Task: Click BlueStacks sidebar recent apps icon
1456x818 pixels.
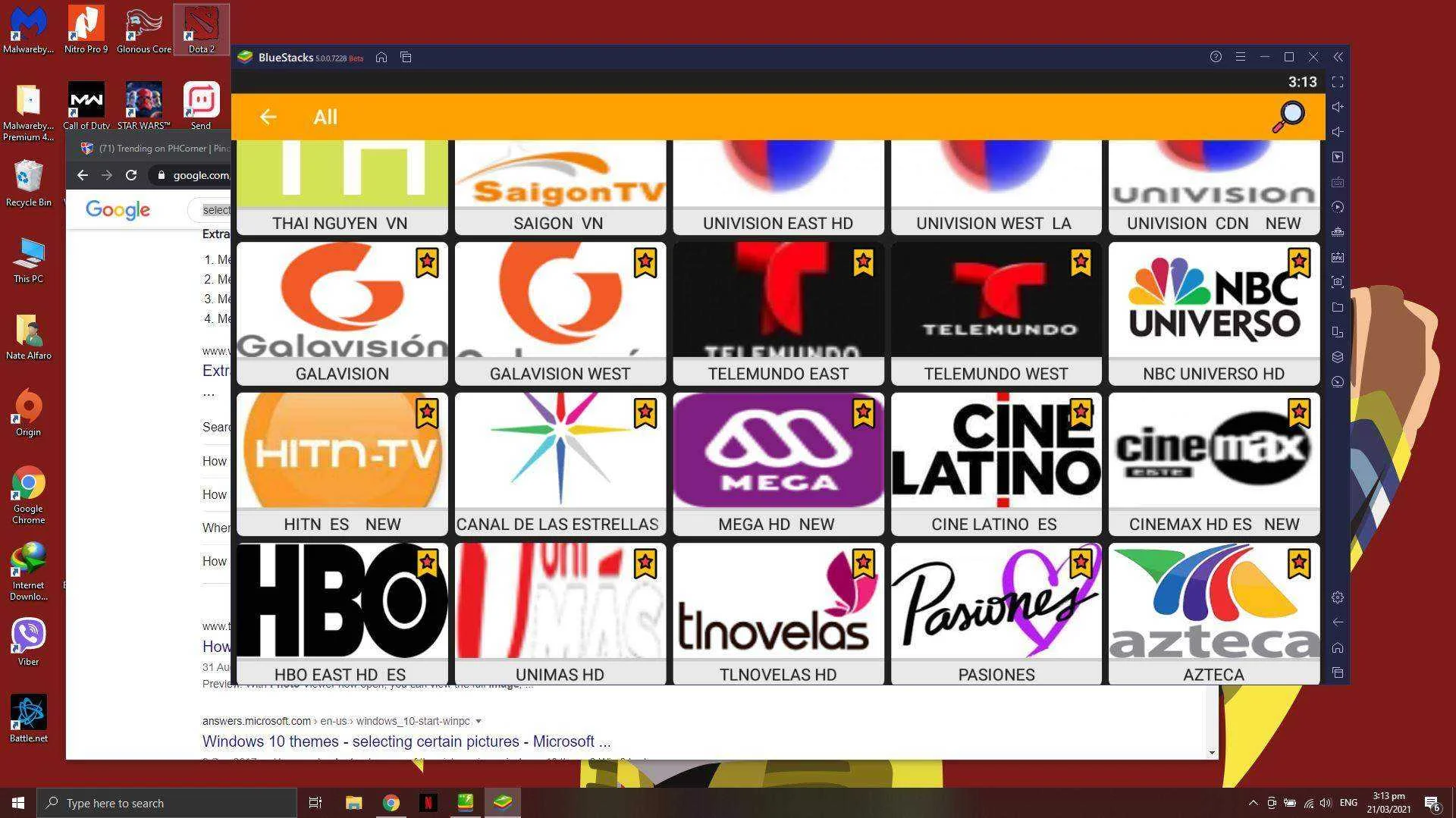Action: point(1338,672)
